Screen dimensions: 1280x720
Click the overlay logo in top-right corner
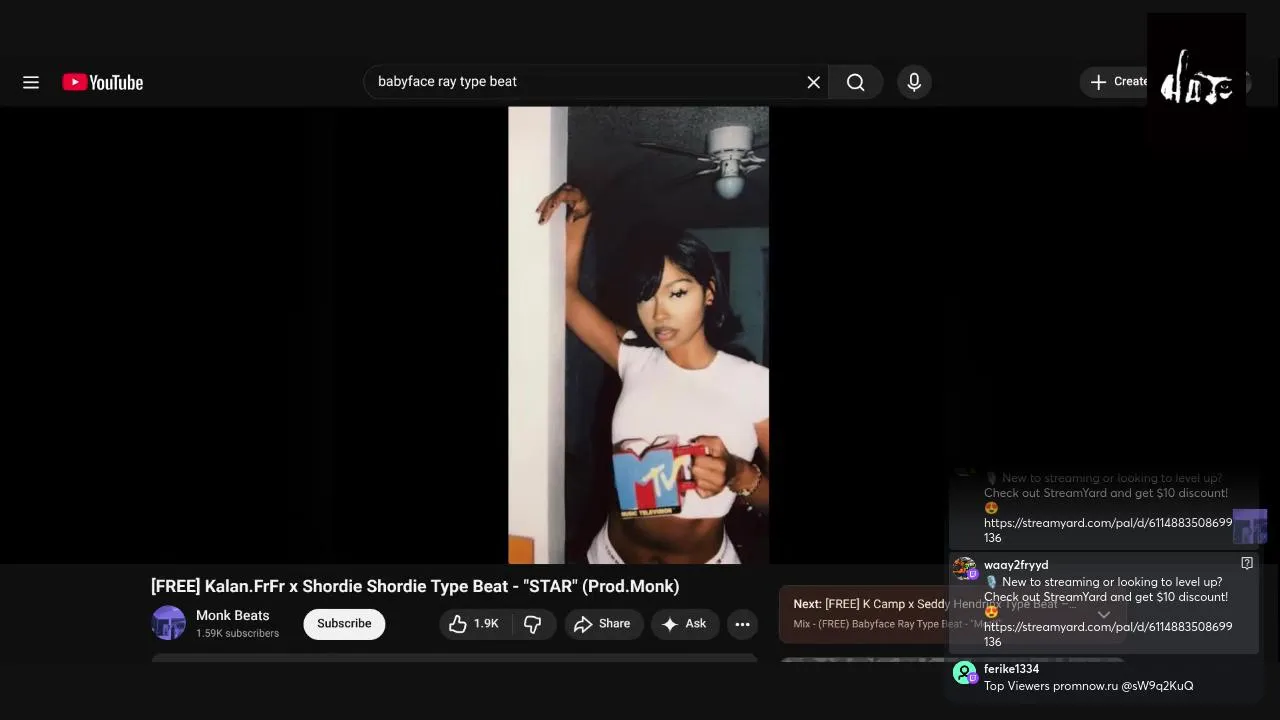(1196, 78)
